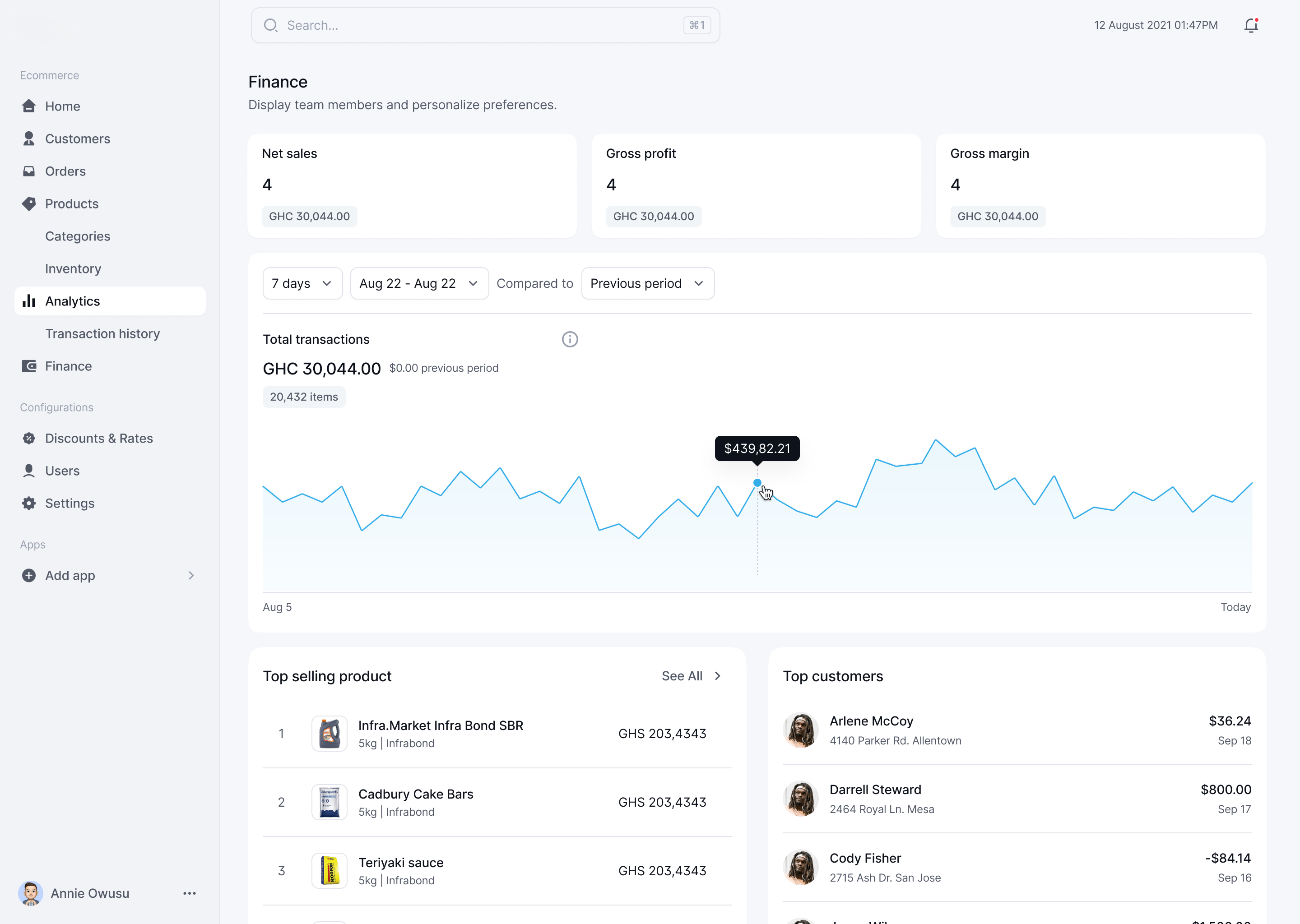Open Transaction history in sidebar

click(102, 333)
